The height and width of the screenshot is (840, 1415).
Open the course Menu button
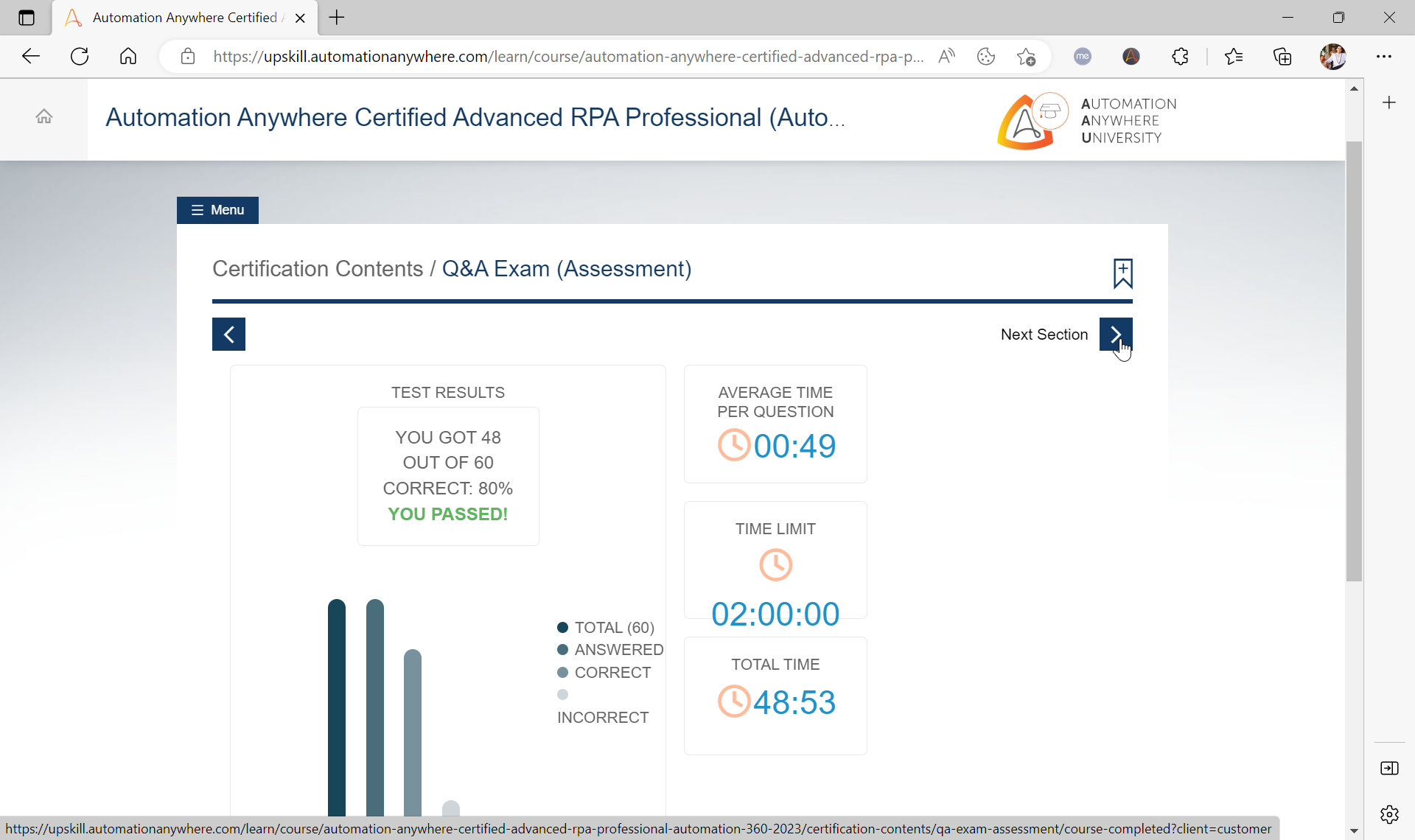tap(217, 210)
